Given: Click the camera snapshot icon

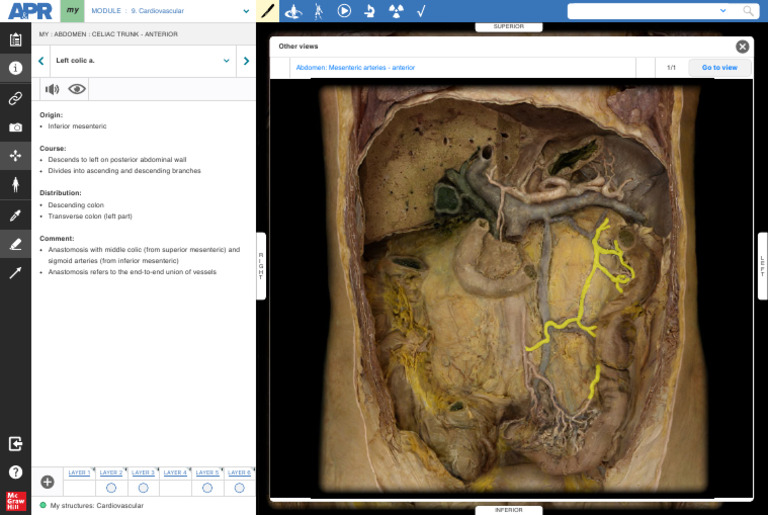Looking at the screenshot, I should click(x=15, y=127).
